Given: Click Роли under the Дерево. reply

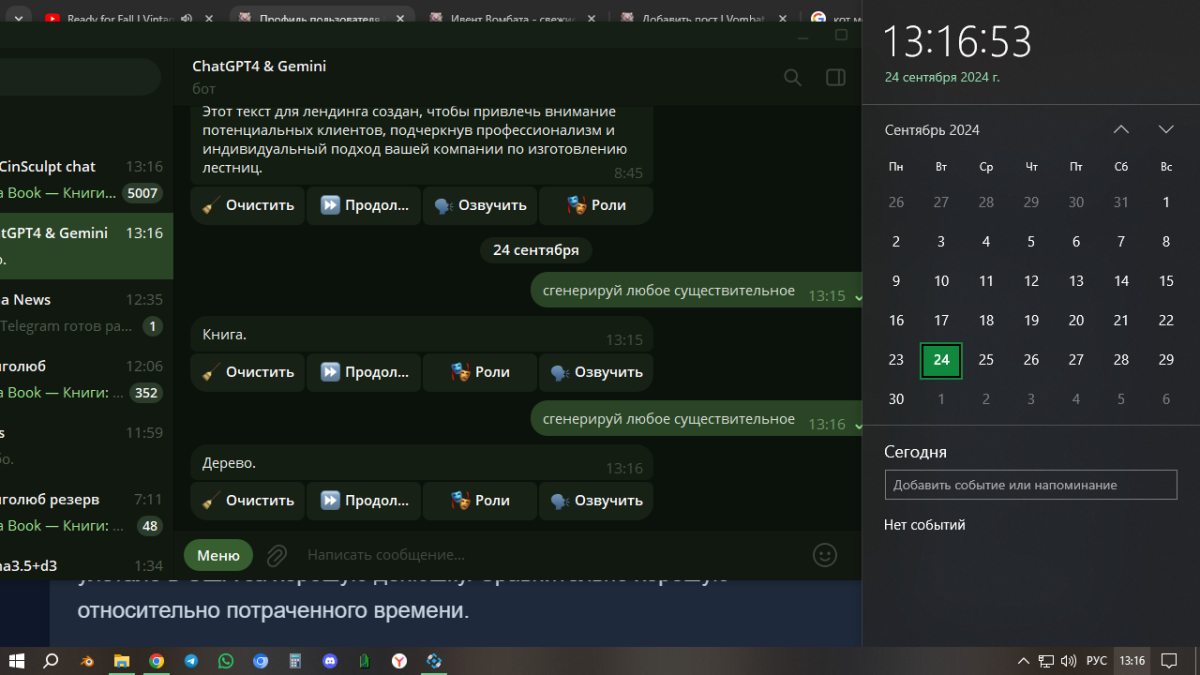Looking at the screenshot, I should (x=480, y=501).
